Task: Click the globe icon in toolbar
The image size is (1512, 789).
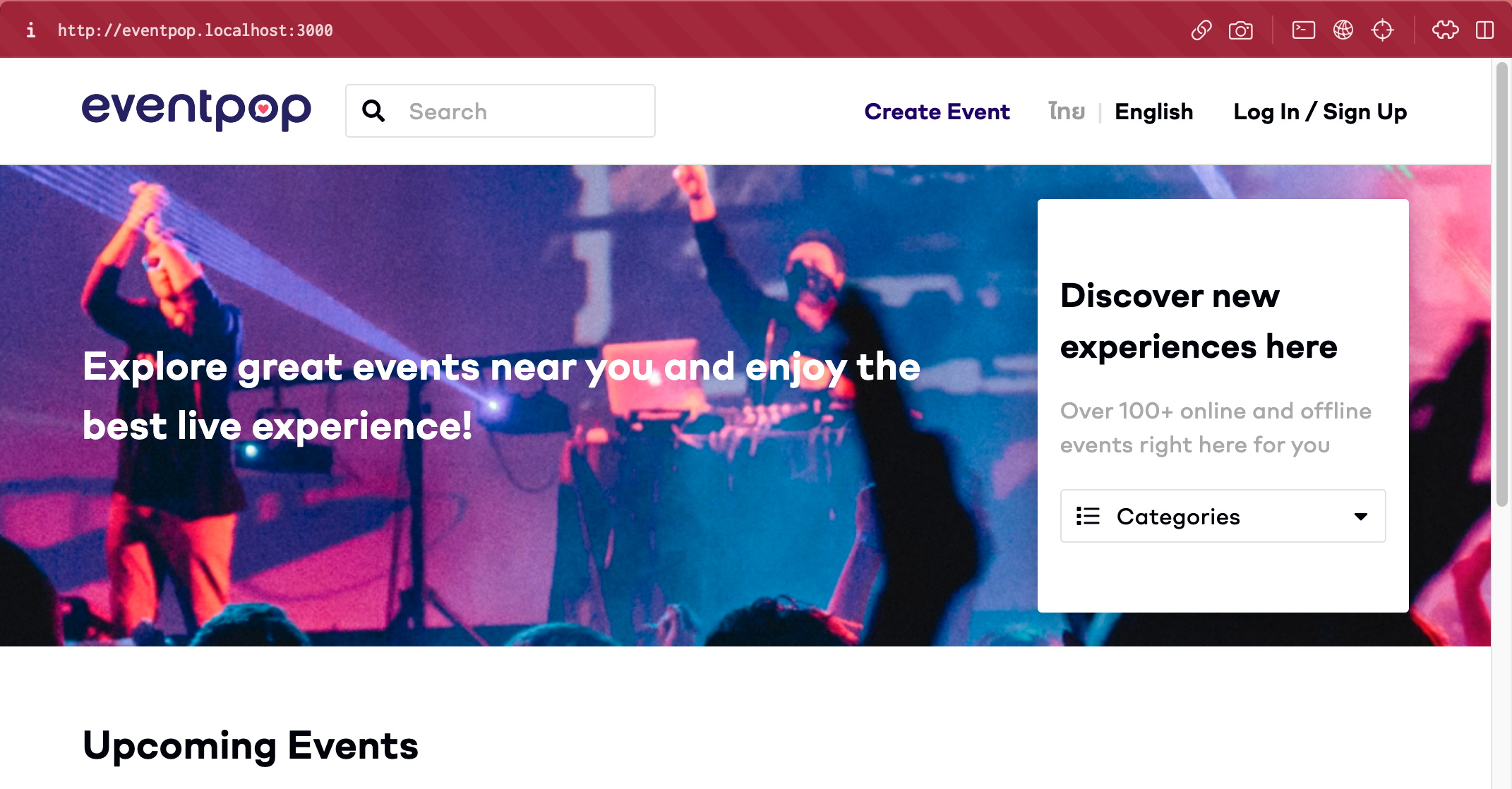Action: tap(1343, 30)
